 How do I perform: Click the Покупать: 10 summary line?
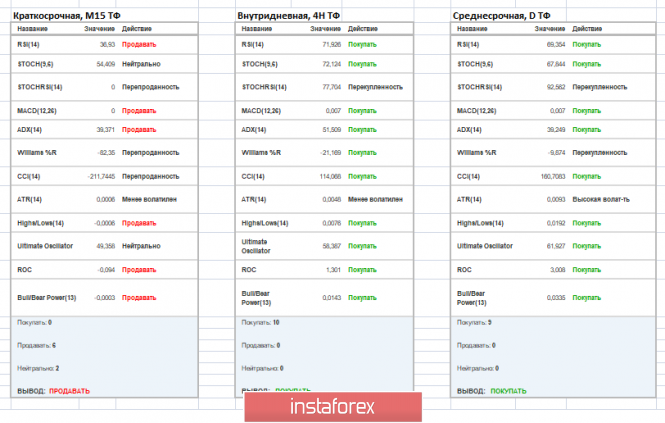262,323
